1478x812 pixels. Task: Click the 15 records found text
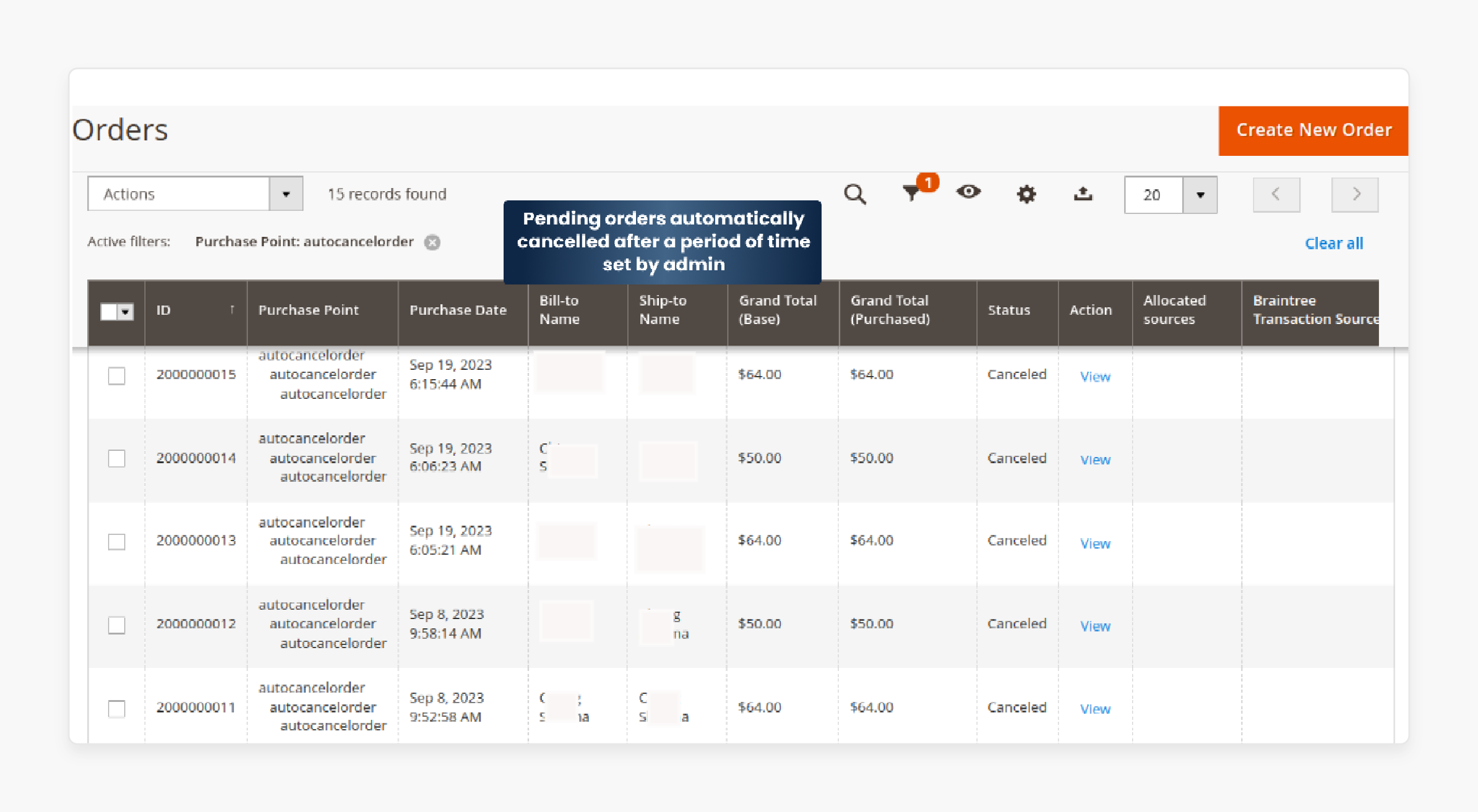pyautogui.click(x=387, y=194)
